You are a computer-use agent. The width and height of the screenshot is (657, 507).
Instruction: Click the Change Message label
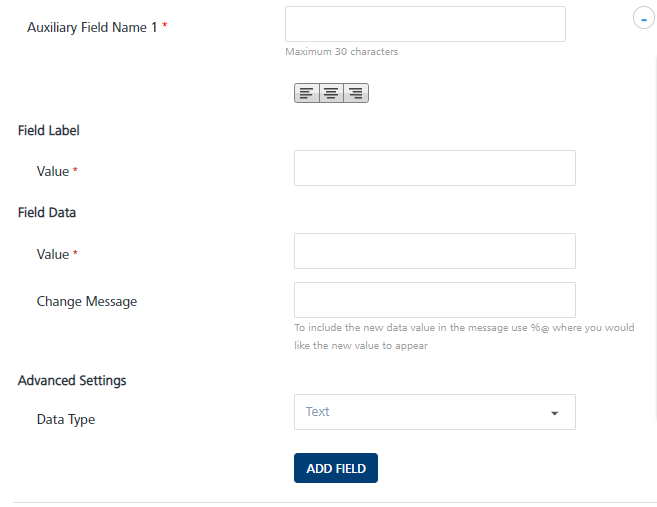pos(87,301)
